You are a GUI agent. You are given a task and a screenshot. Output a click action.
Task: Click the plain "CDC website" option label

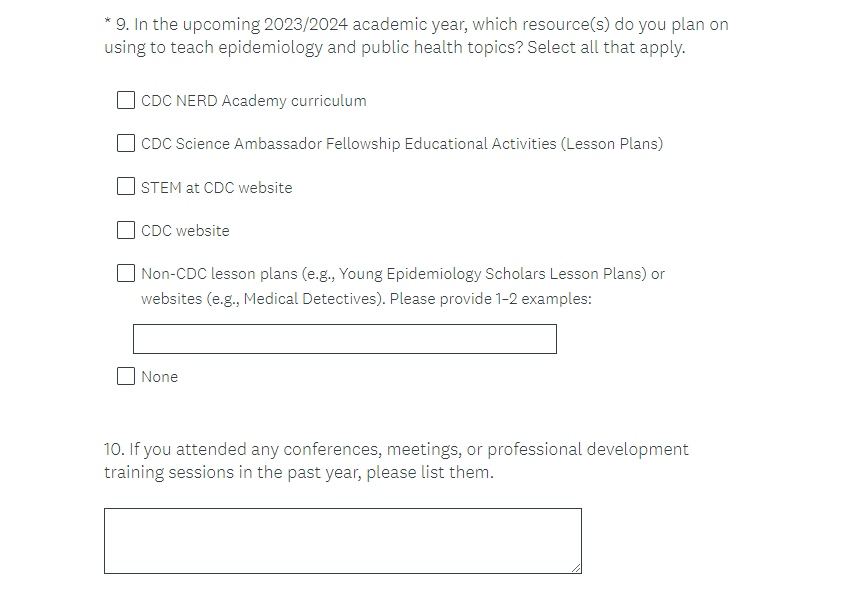point(185,231)
